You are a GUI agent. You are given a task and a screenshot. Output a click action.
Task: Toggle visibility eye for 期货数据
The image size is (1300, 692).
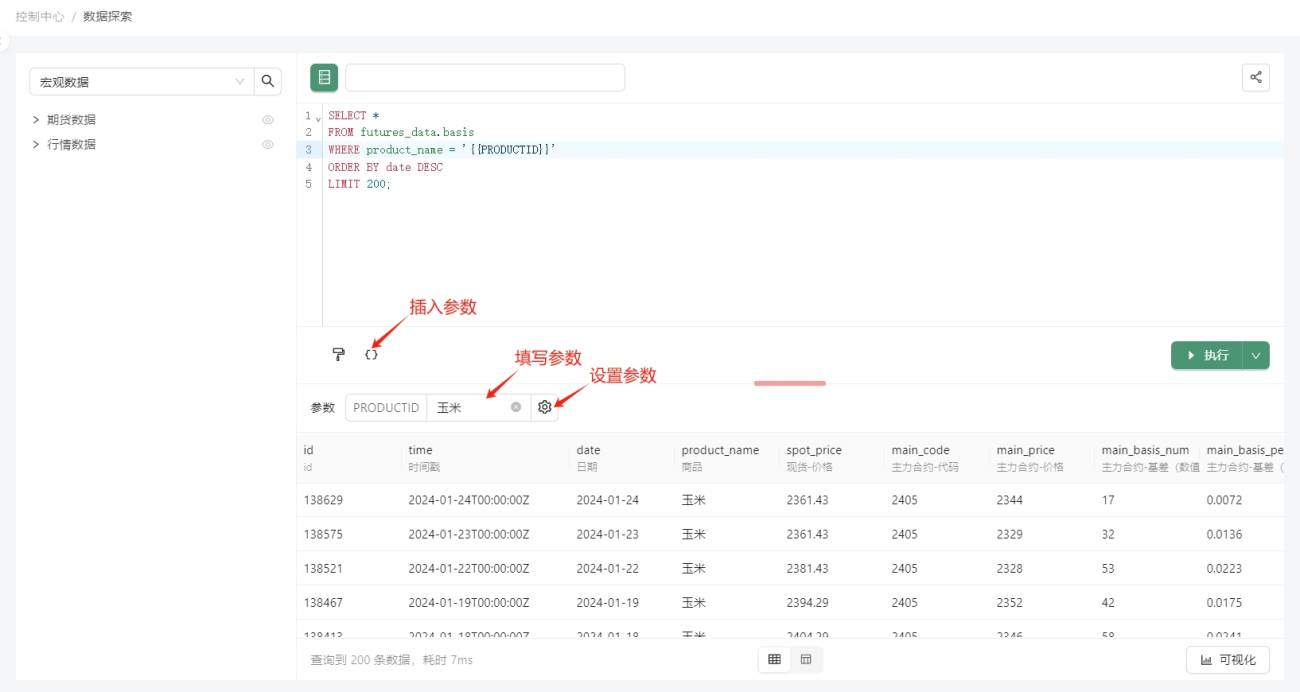pyautogui.click(x=268, y=120)
